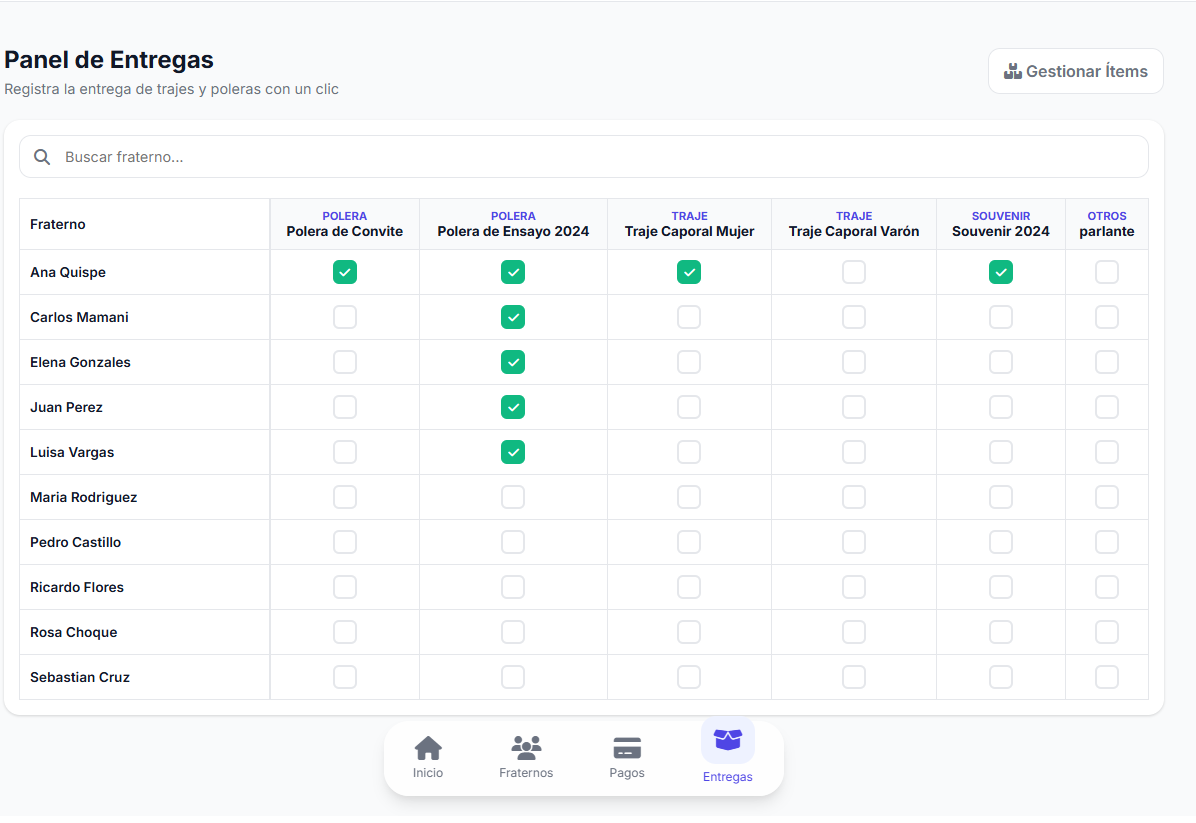The width and height of the screenshot is (1196, 823).
Task: Click the magnifying glass search icon
Action: pos(42,157)
